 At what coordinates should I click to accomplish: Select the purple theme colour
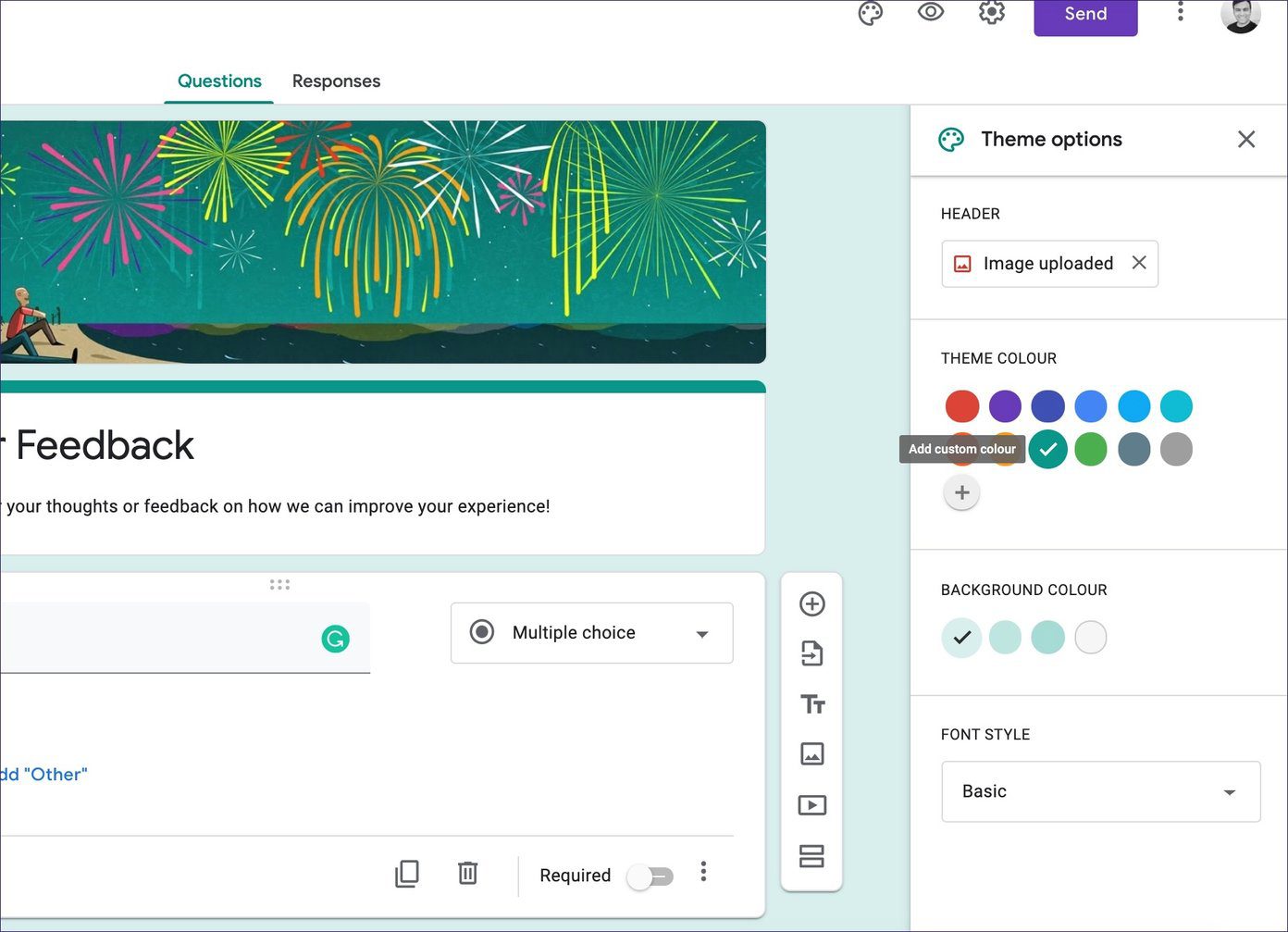(x=1005, y=406)
